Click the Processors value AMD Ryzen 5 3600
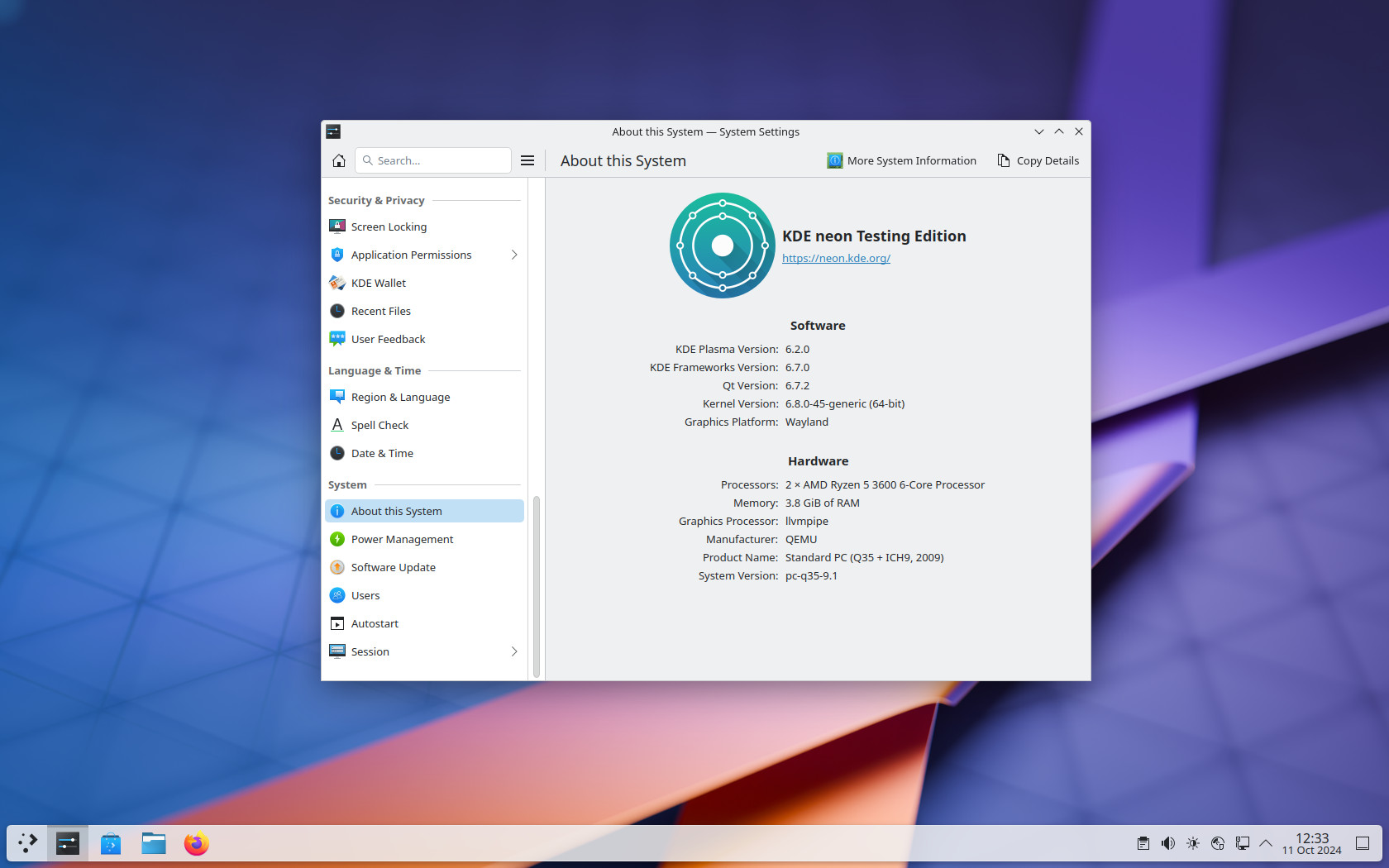1389x868 pixels. [x=885, y=484]
